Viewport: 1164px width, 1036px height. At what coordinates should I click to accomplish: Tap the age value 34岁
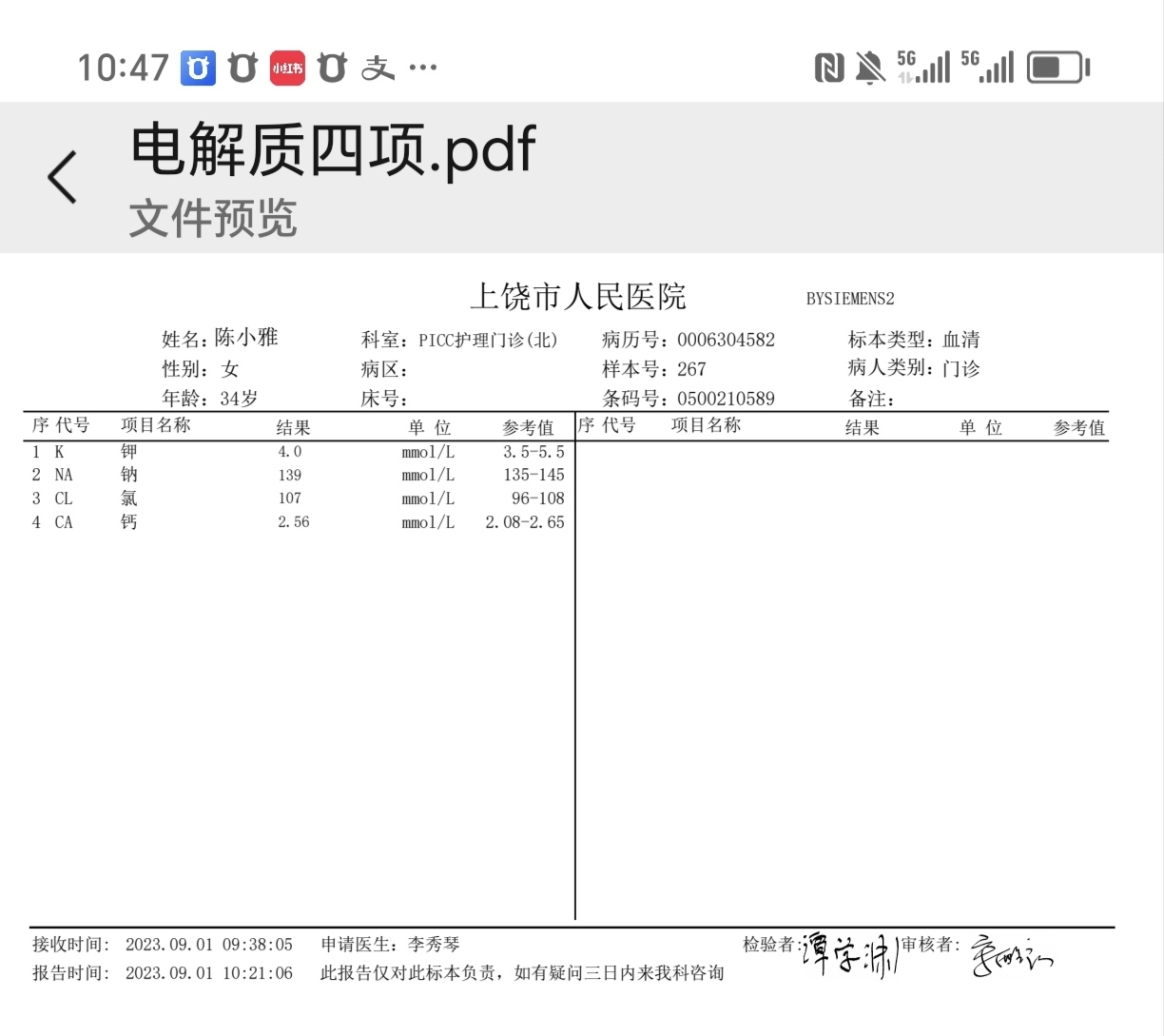[x=239, y=399]
